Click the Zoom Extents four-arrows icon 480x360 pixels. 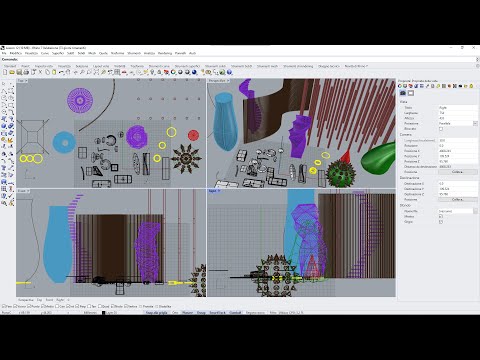tap(96, 72)
